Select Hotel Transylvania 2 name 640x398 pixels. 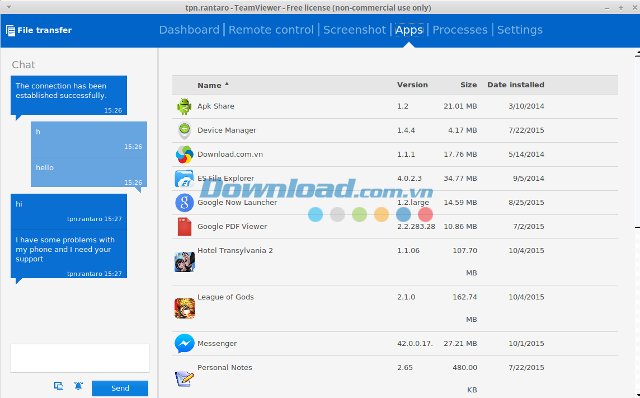pos(235,251)
